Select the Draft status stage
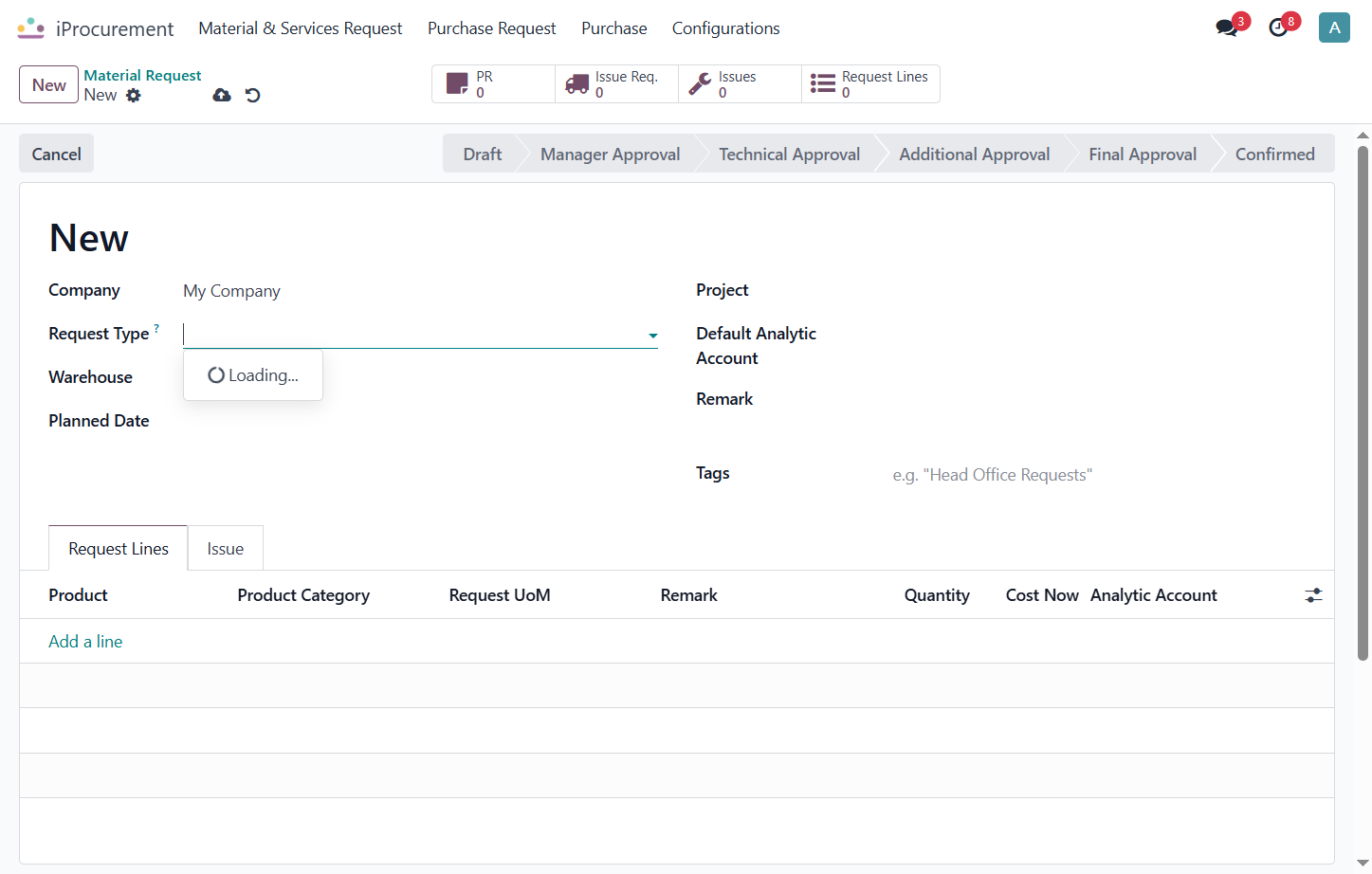This screenshot has width=1372, height=874. coord(483,154)
